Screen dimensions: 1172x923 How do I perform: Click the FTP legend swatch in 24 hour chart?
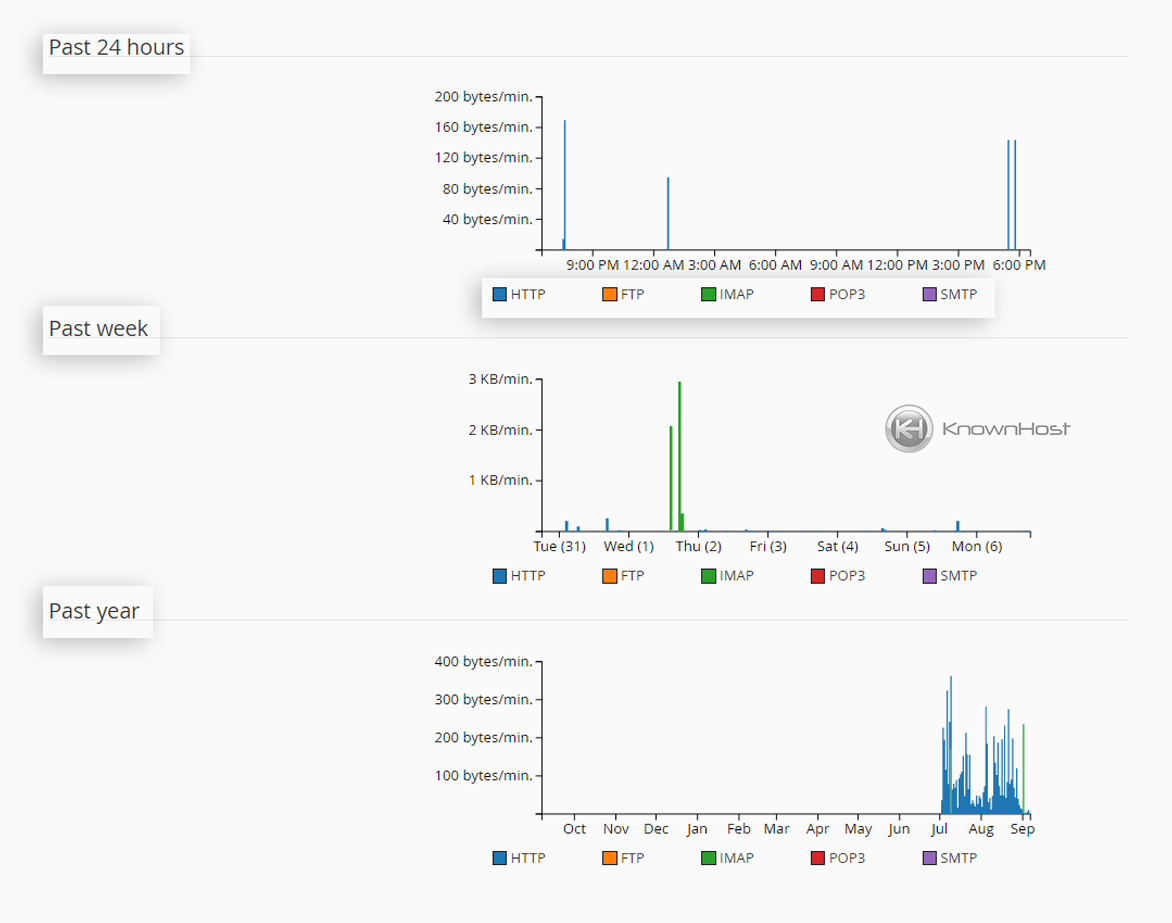tap(610, 294)
